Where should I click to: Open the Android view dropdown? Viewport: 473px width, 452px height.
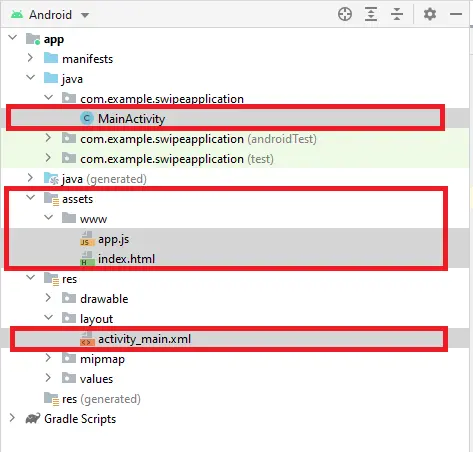[85, 15]
